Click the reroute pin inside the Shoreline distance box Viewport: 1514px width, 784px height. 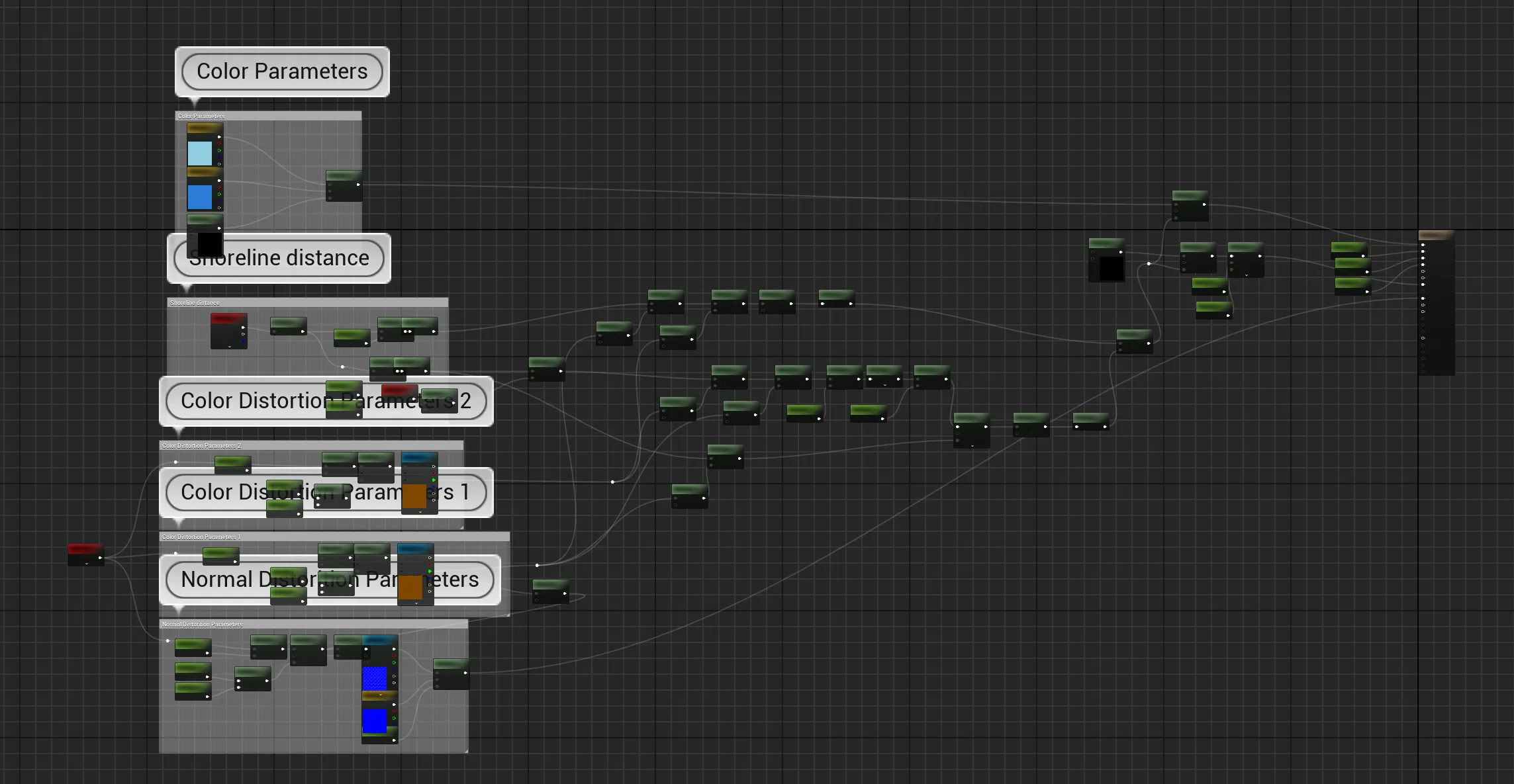tap(342, 367)
